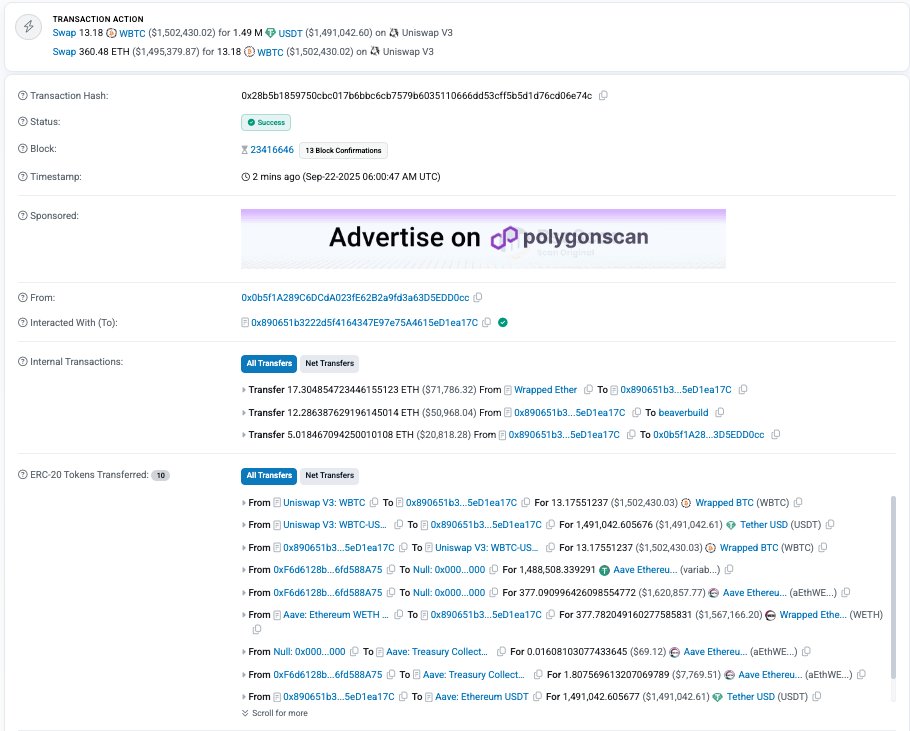The image size is (910, 731).
Task: Open the Aave: Ethereum USDT address link
Action: [x=481, y=697]
